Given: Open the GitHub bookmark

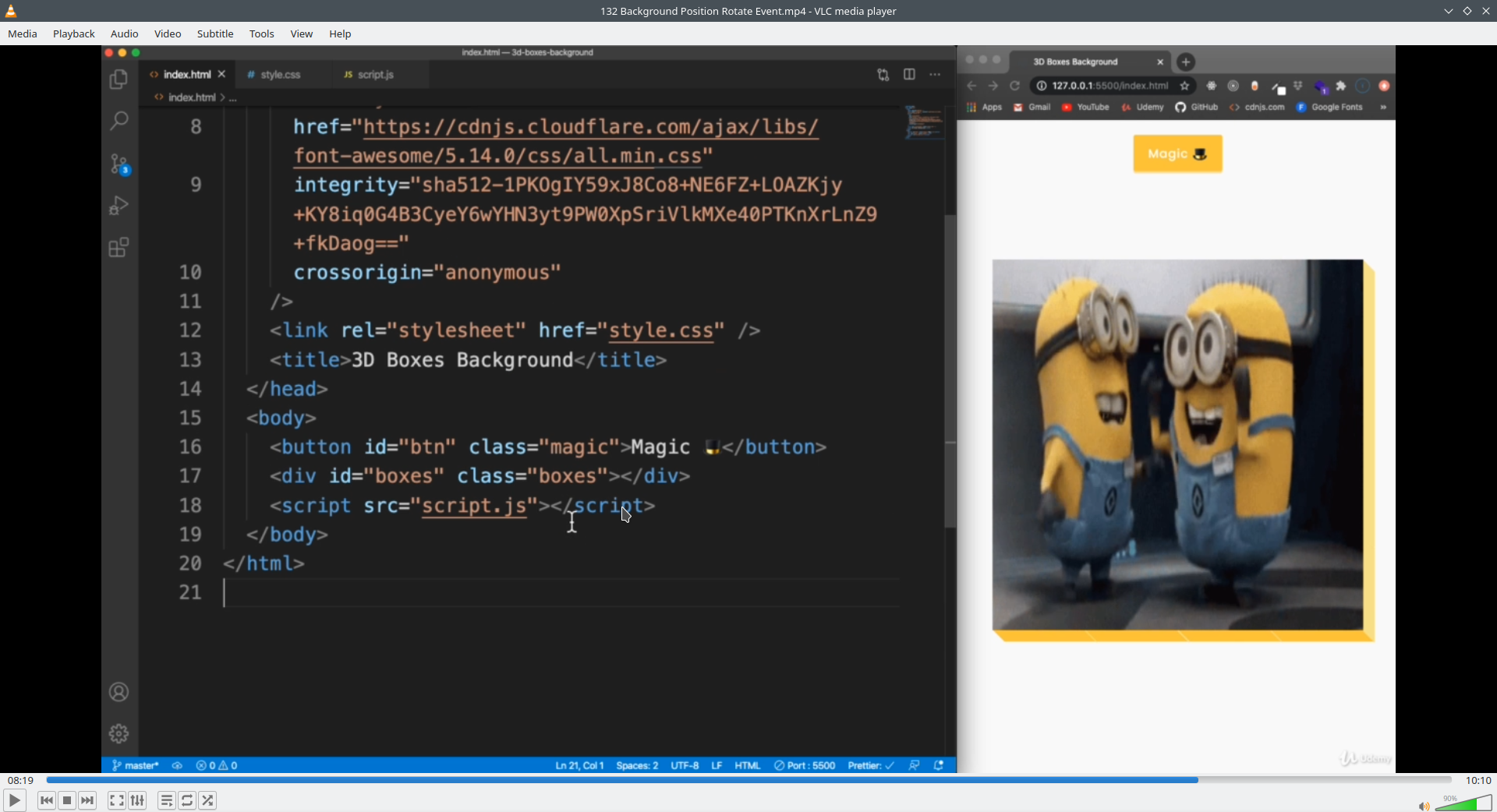Looking at the screenshot, I should [1197, 108].
